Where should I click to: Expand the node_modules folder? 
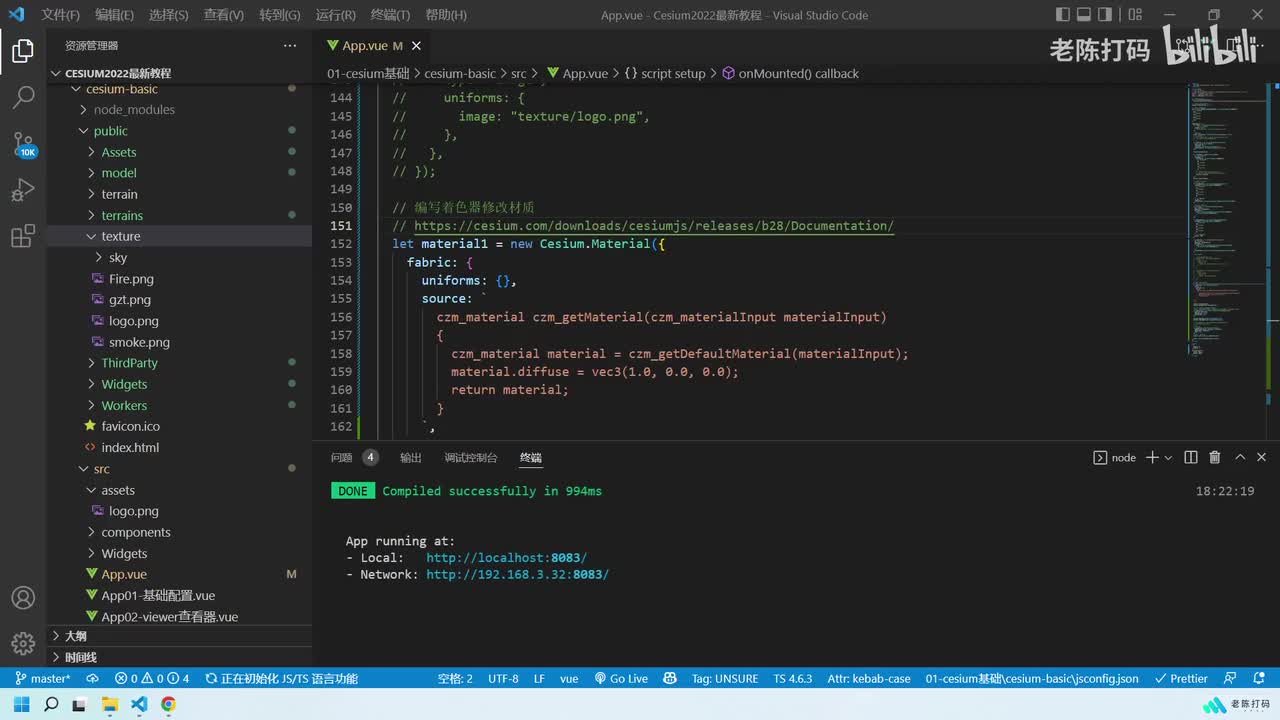(134, 110)
